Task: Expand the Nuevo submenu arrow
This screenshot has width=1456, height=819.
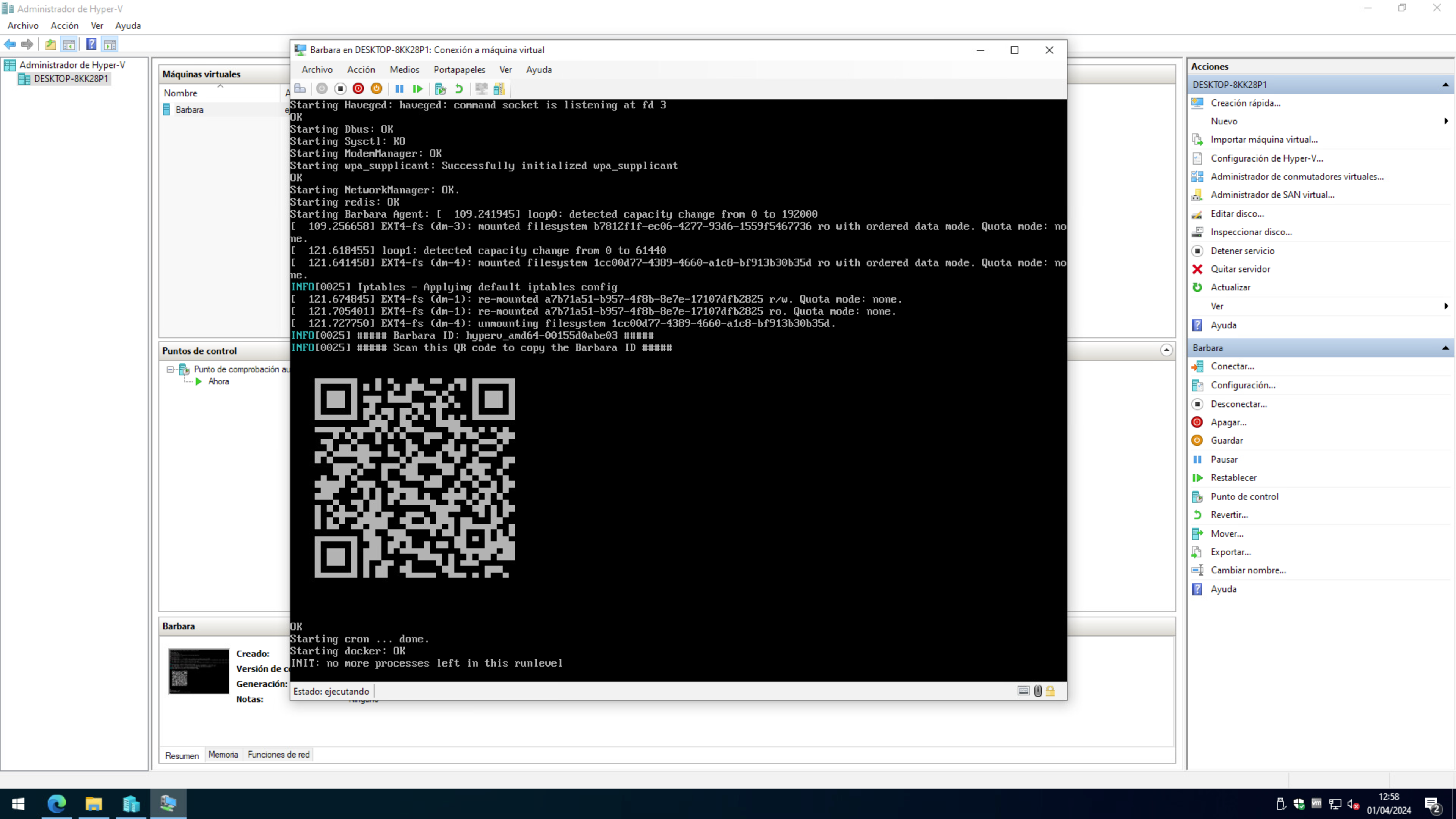Action: coord(1446,121)
